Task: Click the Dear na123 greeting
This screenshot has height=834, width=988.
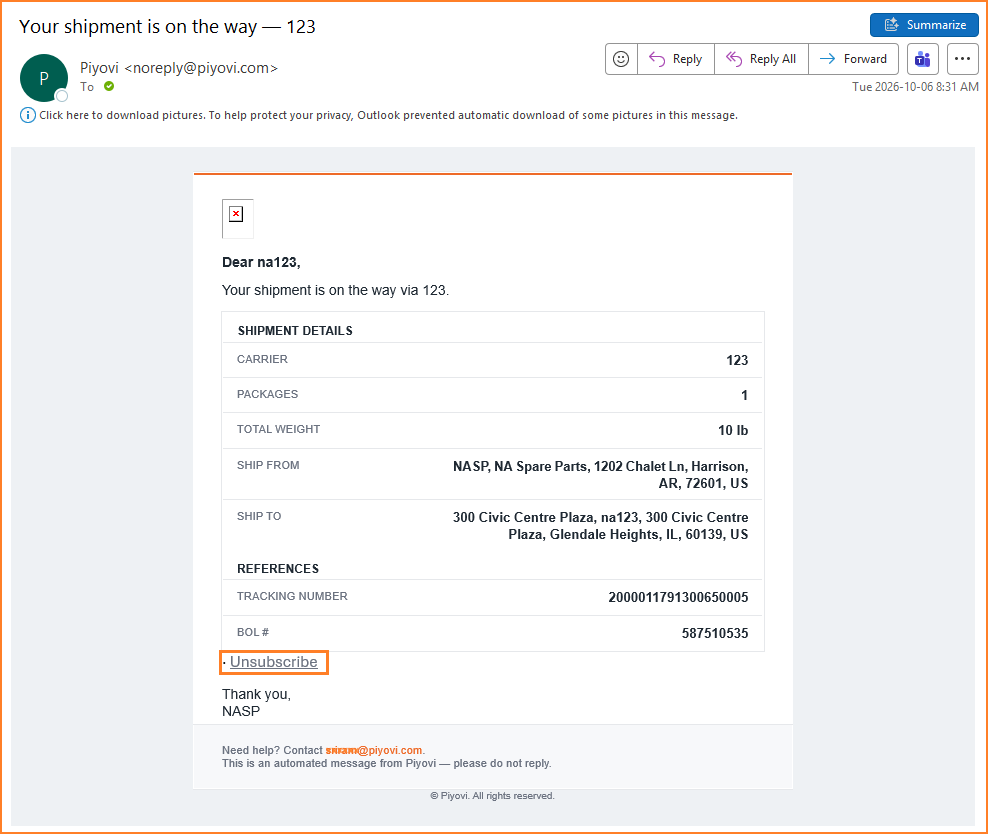Action: pyautogui.click(x=261, y=263)
